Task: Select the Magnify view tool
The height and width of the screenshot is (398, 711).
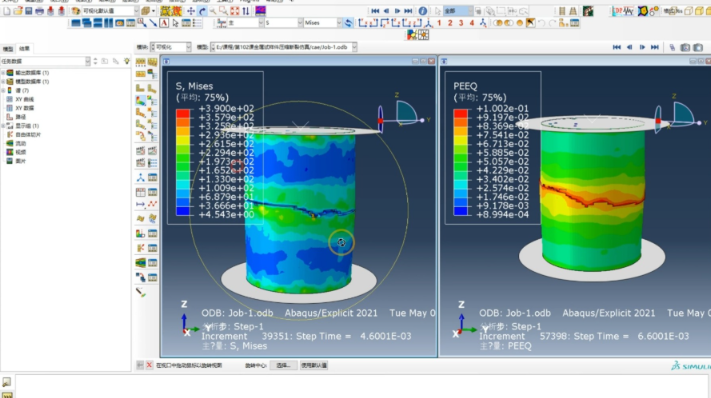Action: pos(213,11)
